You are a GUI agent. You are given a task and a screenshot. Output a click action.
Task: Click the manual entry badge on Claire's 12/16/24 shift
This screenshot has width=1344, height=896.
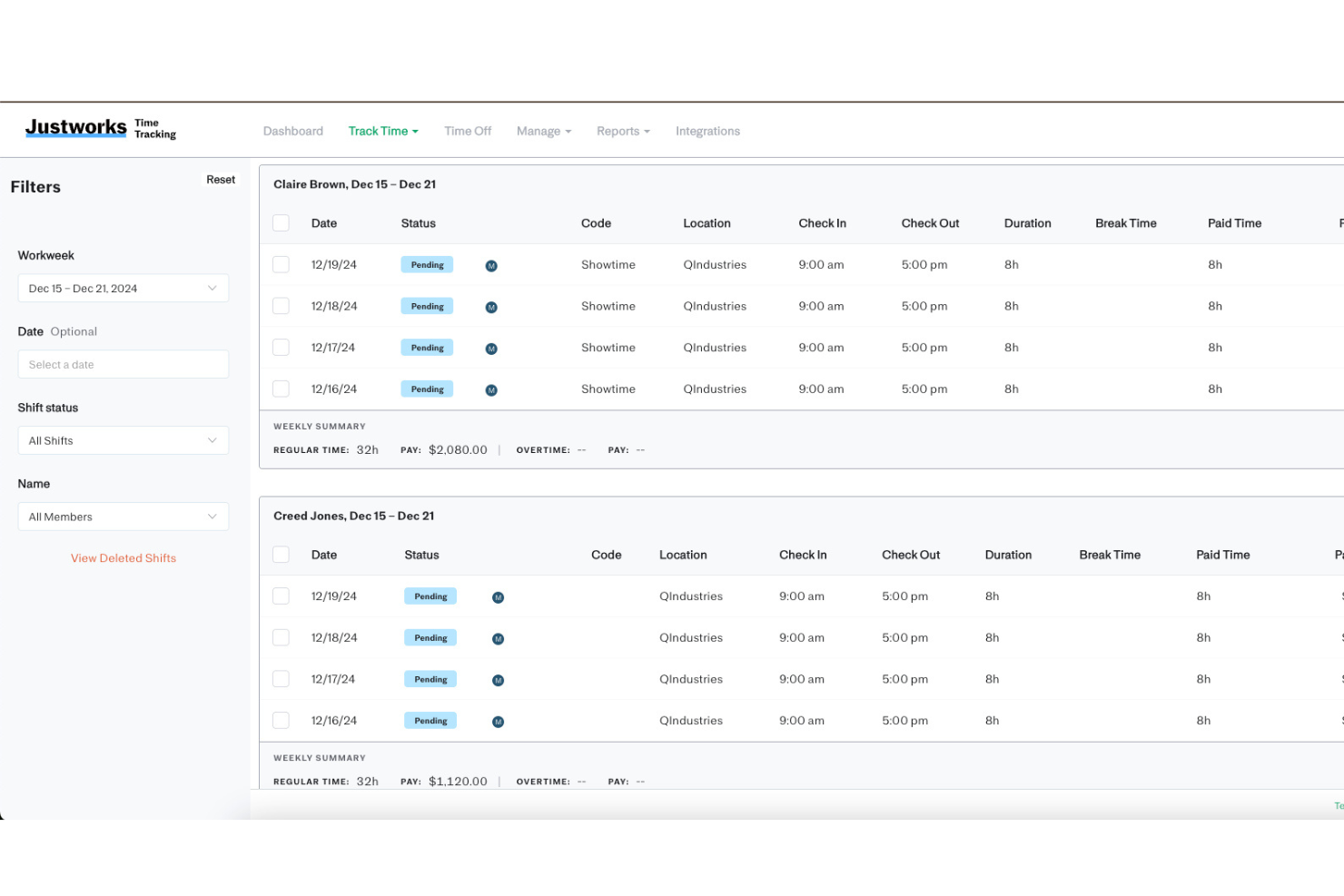(x=491, y=389)
